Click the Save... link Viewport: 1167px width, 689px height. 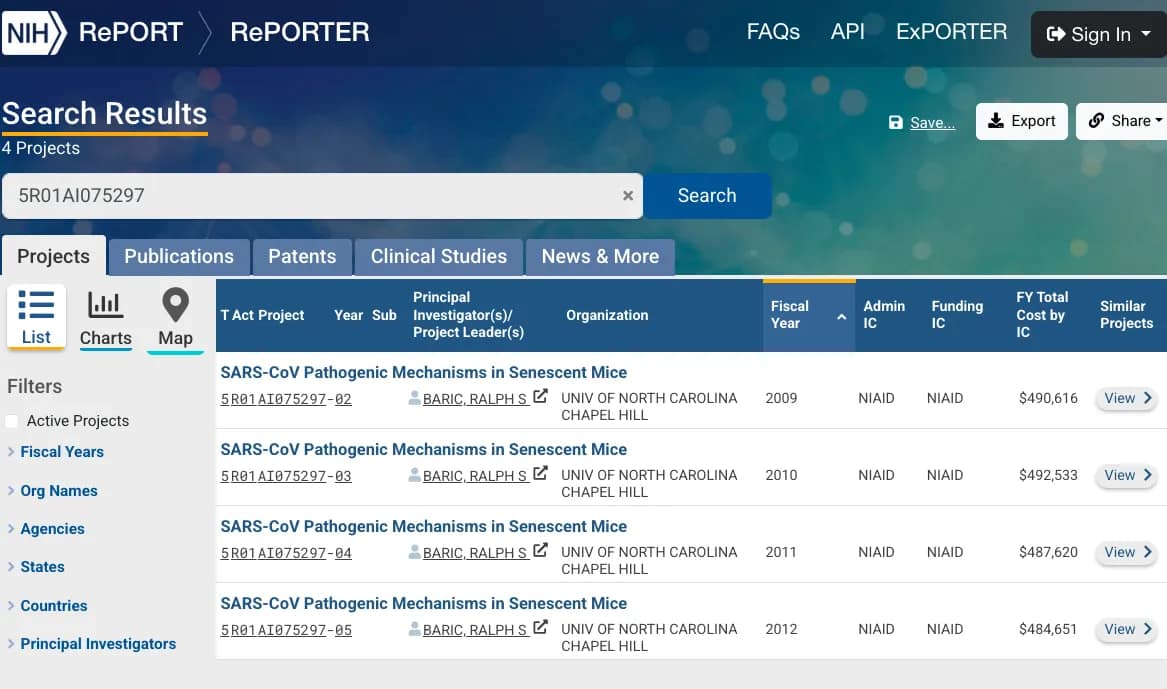pyautogui.click(x=932, y=123)
